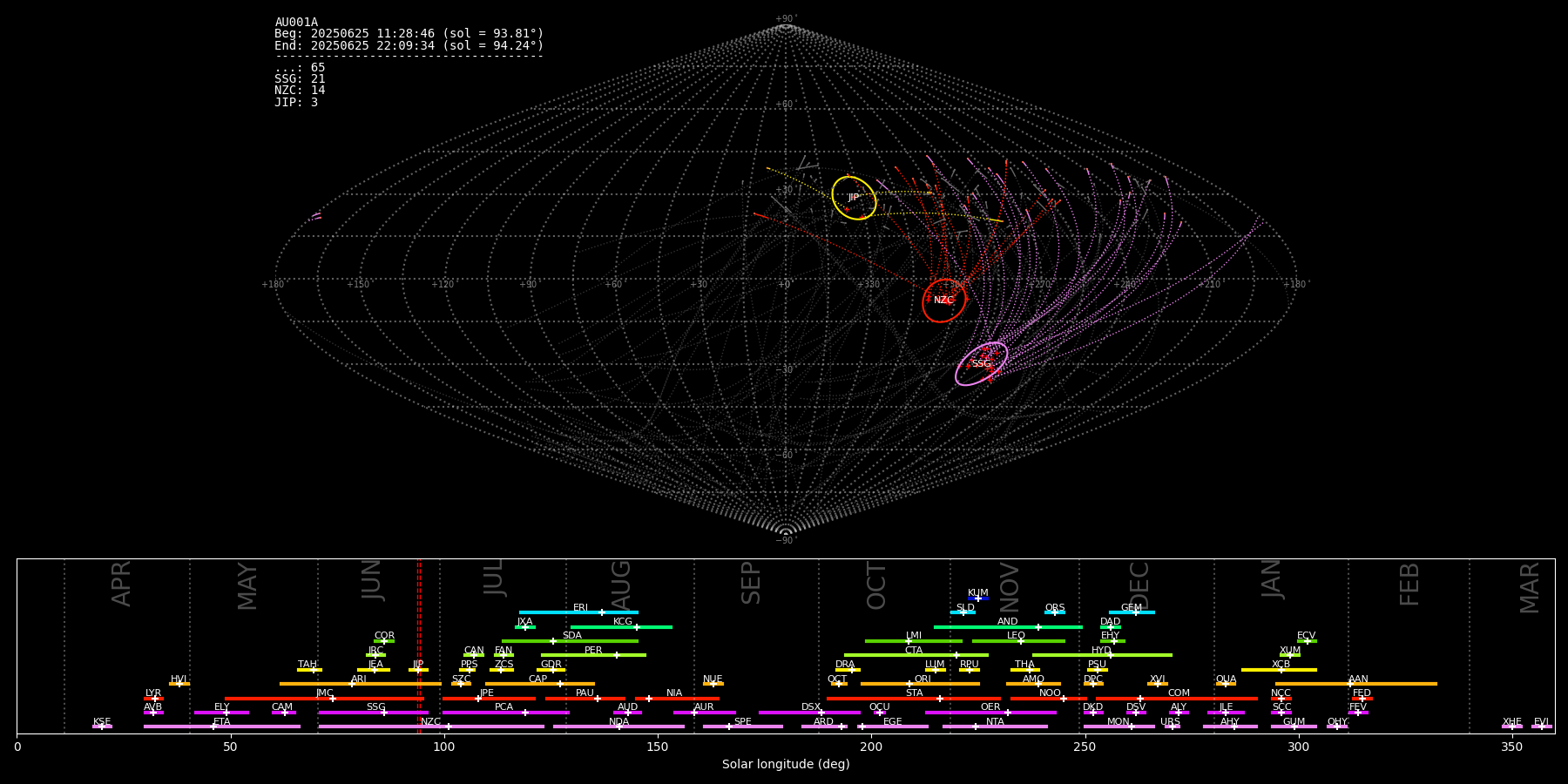Click the APR month label
The image size is (1568, 784).
tap(121, 583)
